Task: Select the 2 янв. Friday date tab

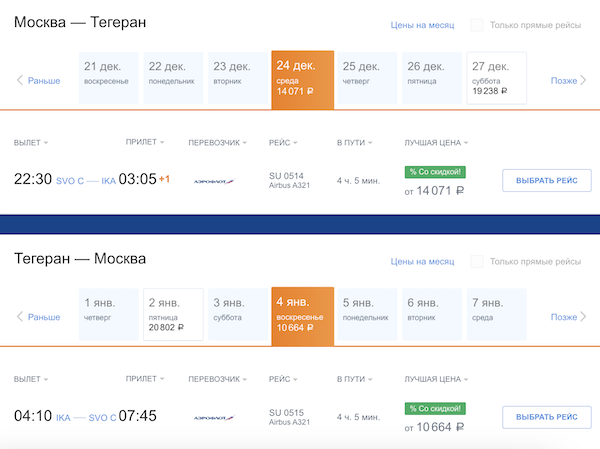Action: [173, 315]
